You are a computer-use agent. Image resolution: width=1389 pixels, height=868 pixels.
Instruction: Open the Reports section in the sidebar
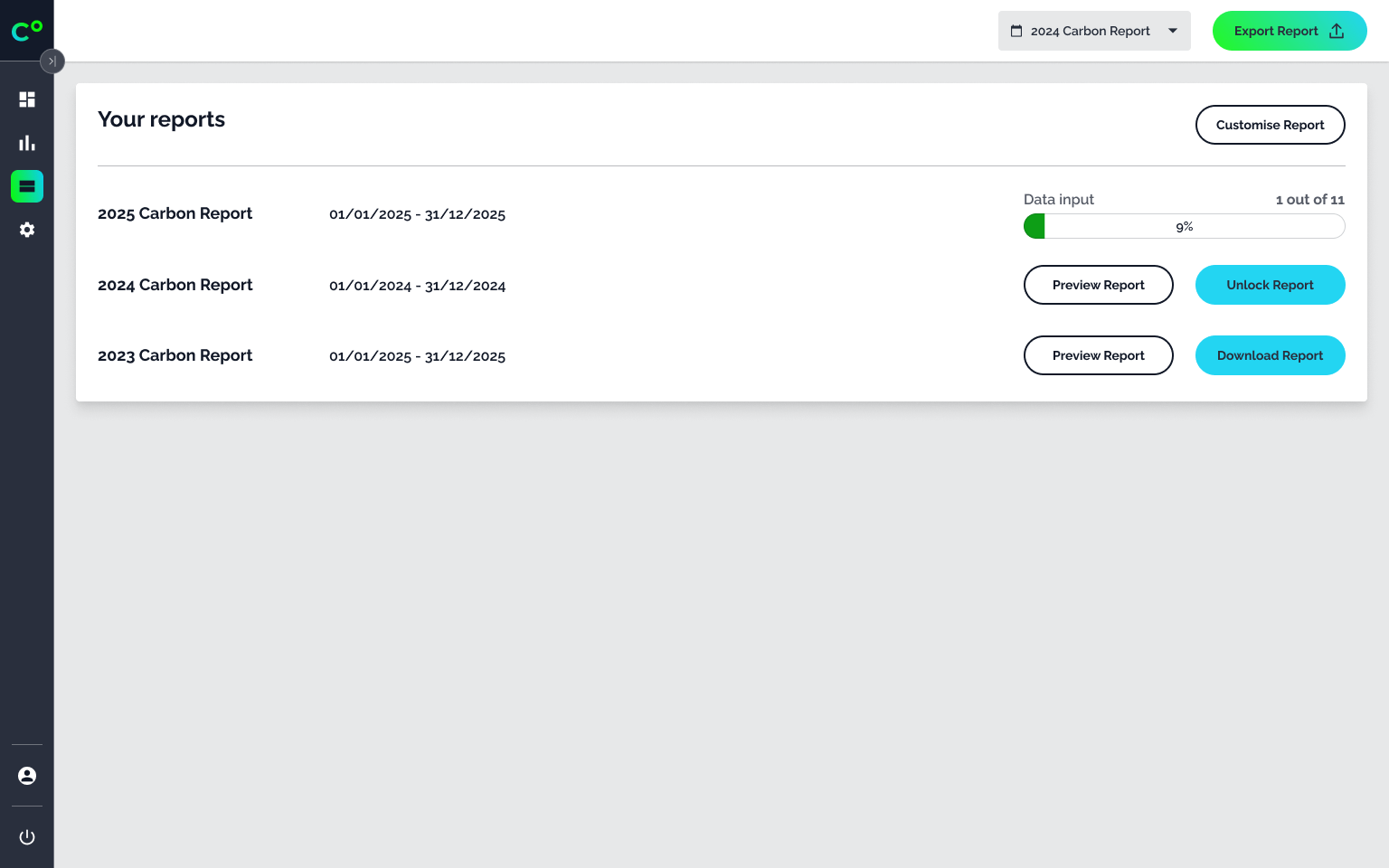tap(26, 186)
